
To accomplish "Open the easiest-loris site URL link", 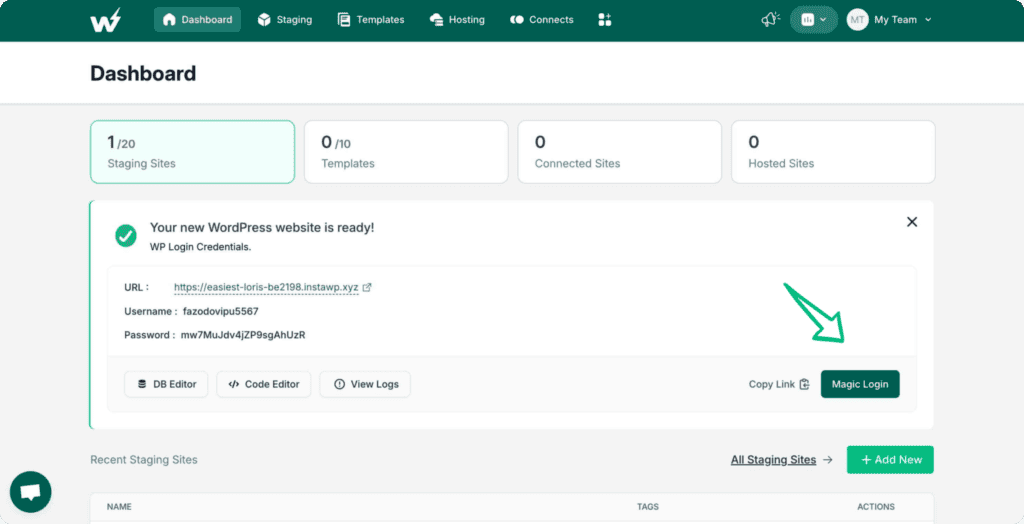I will (266, 287).
